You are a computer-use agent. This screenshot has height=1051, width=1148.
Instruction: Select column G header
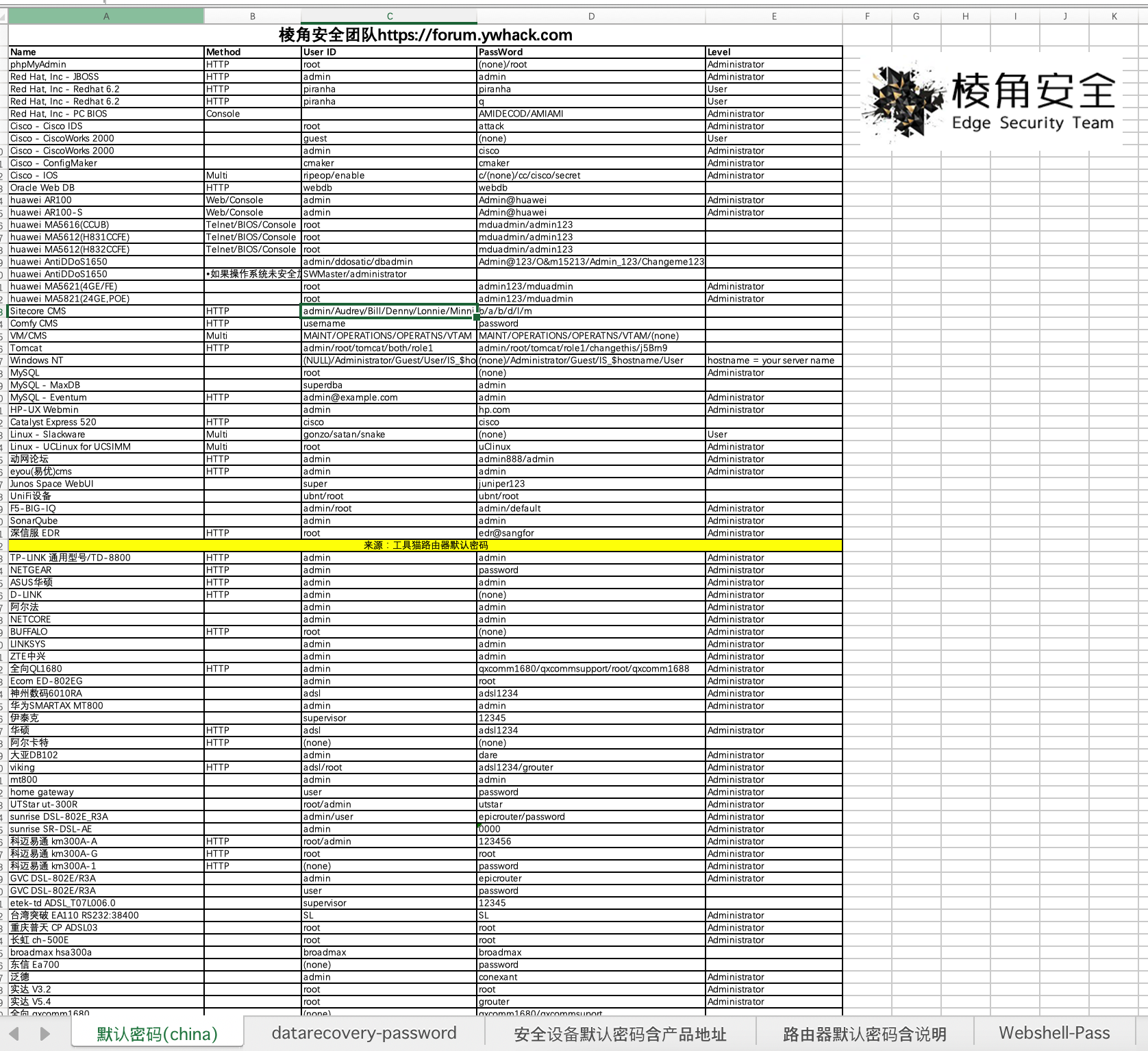(x=916, y=16)
